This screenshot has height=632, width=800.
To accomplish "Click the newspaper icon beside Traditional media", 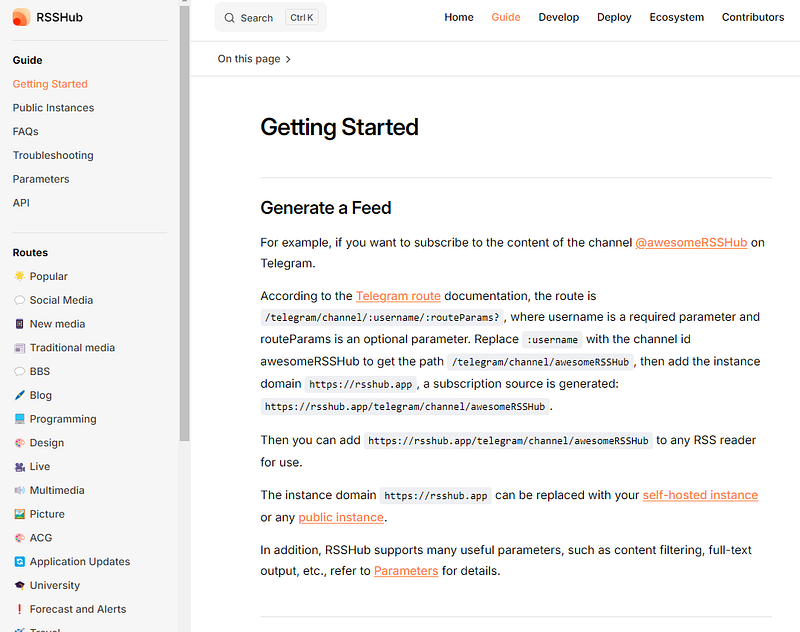I will [x=19, y=348].
